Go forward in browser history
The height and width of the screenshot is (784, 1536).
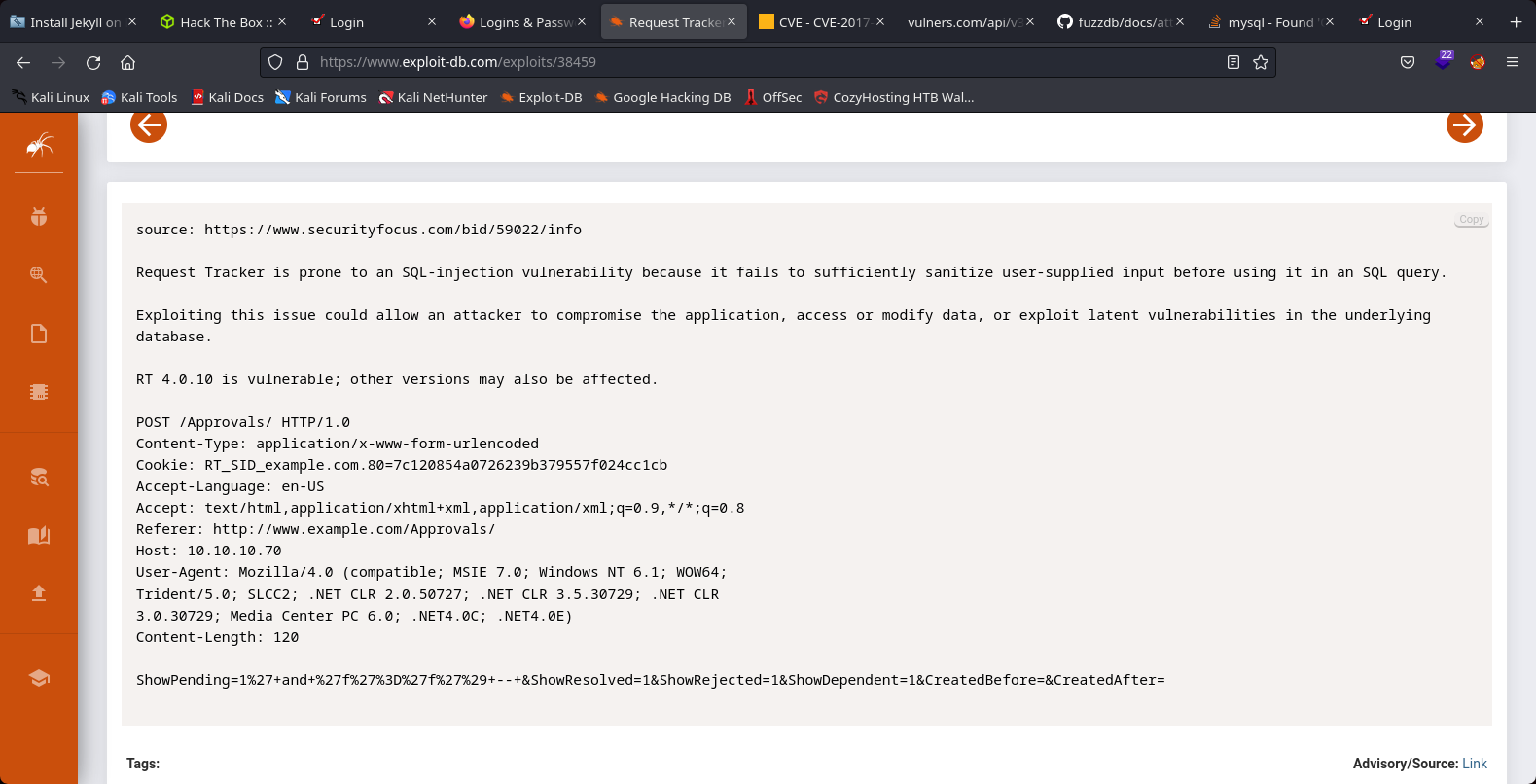point(58,62)
